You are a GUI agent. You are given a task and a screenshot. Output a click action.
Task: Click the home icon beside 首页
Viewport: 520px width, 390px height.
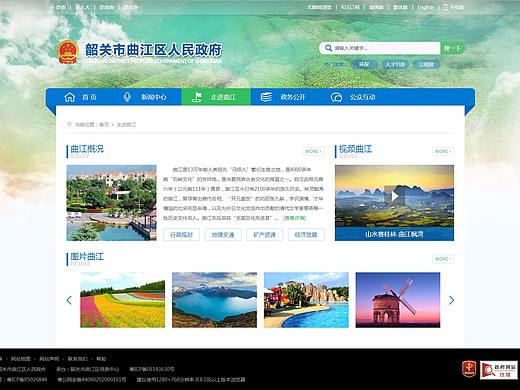tap(70, 97)
